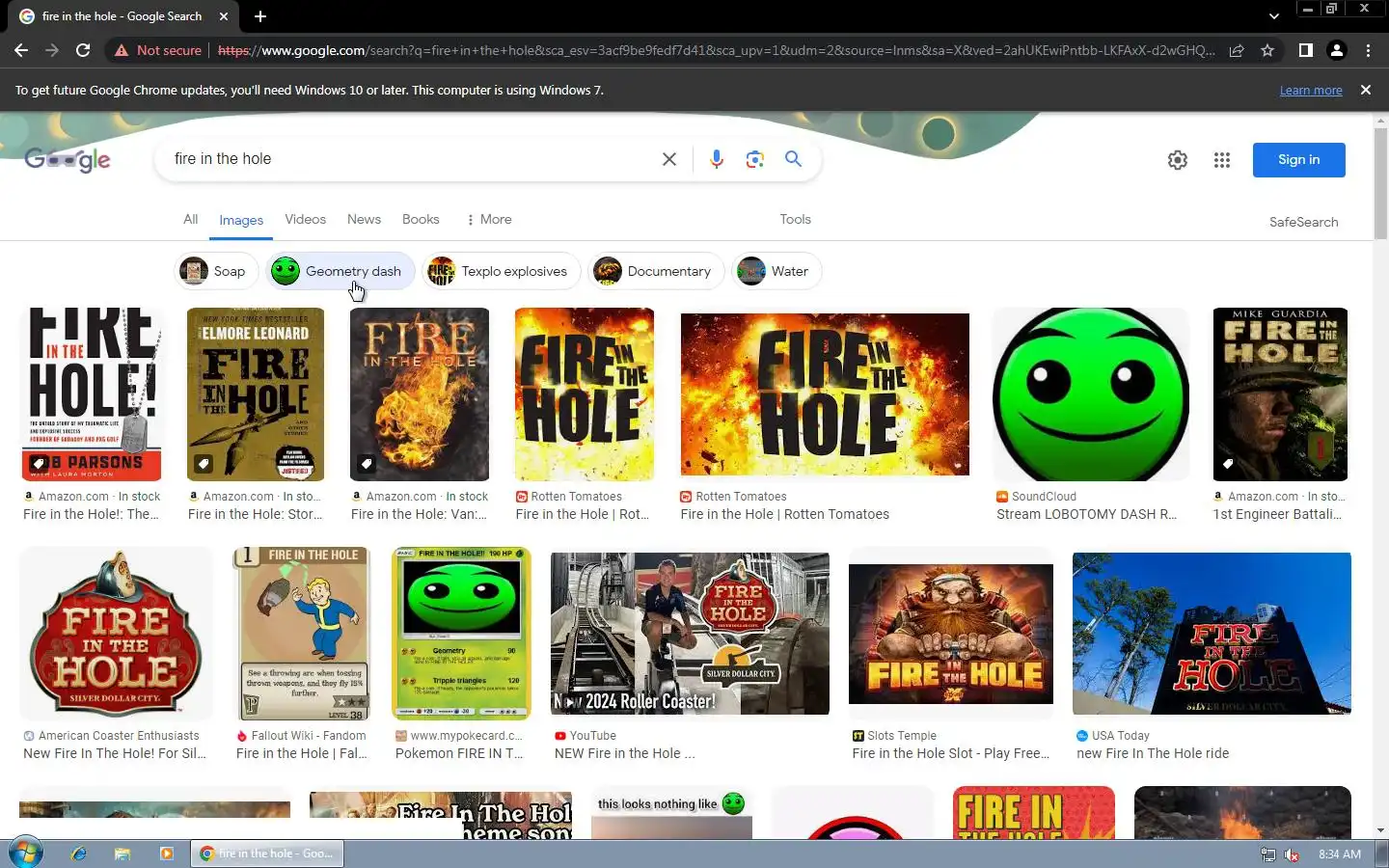Sign in to Google account
Viewport: 1389px width, 868px height.
pyautogui.click(x=1298, y=160)
